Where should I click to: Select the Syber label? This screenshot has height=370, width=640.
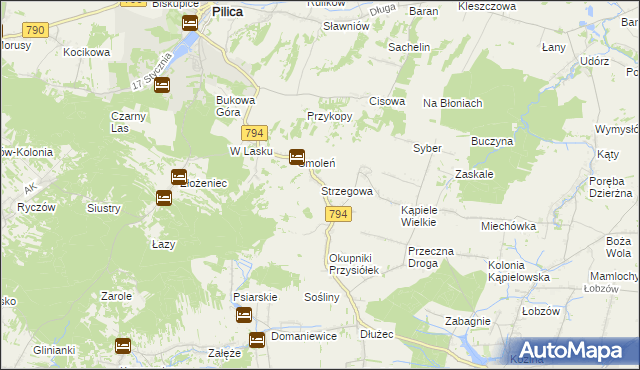coord(427,148)
